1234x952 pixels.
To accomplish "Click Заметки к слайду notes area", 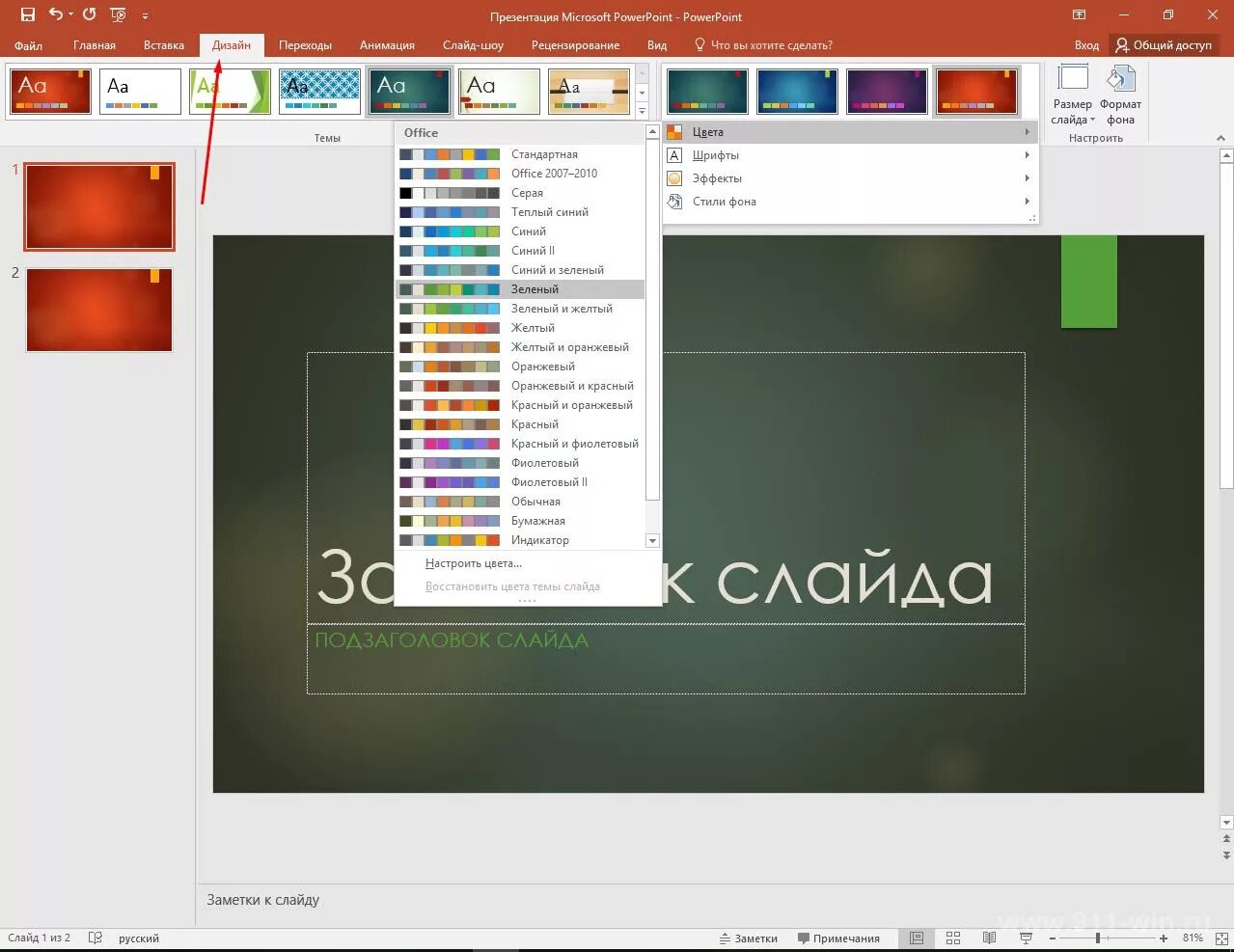I will click(263, 900).
